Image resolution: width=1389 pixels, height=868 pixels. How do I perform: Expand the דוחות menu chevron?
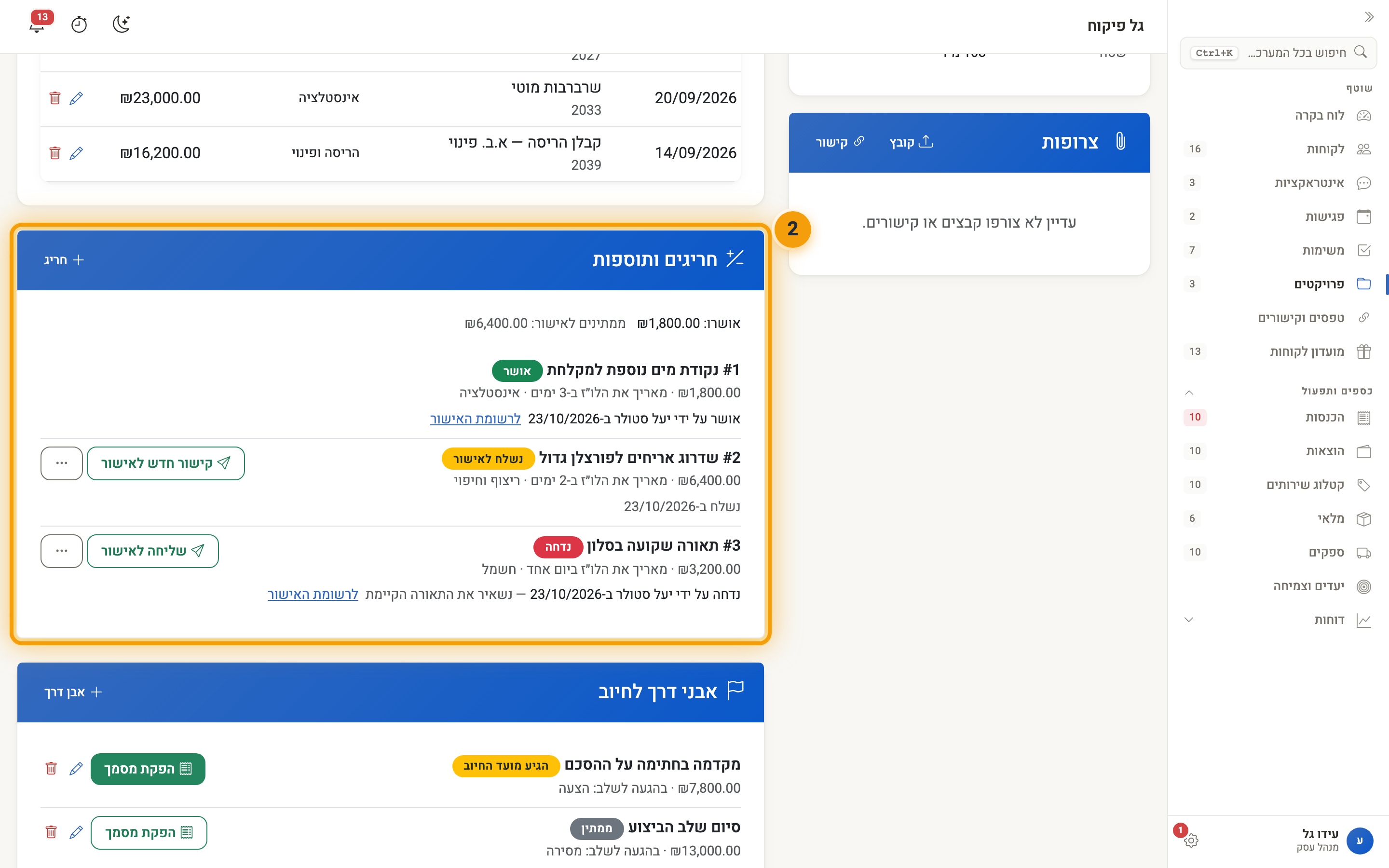tap(1189, 620)
